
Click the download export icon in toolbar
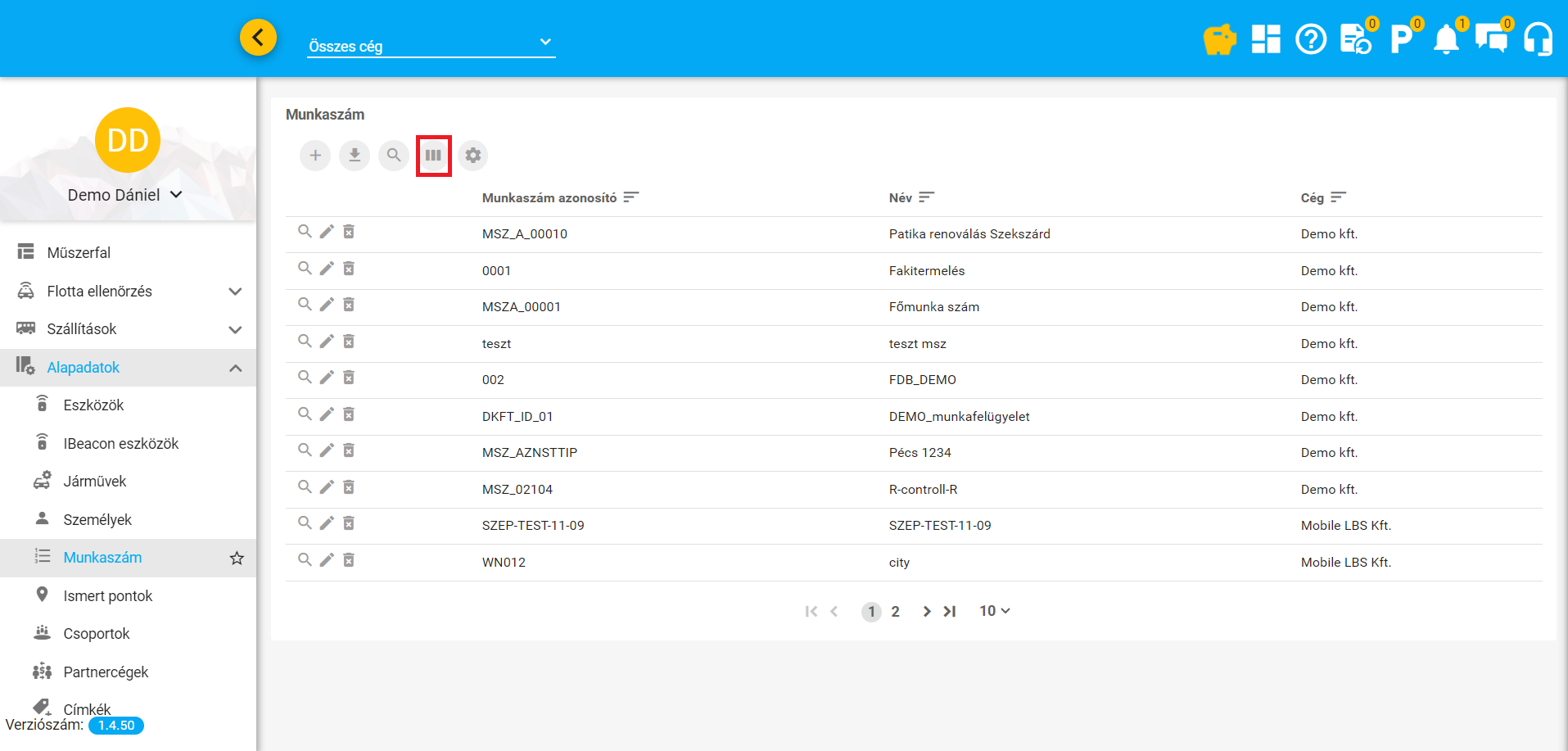[x=355, y=156]
